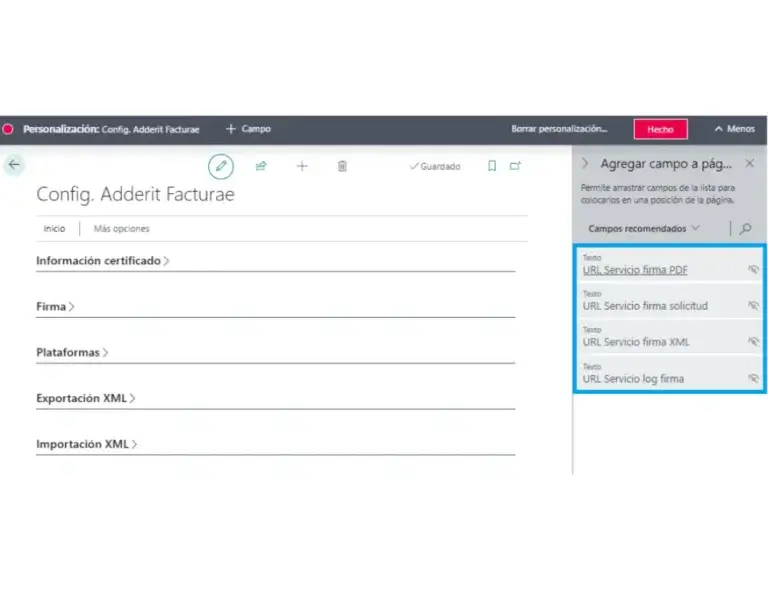768x590 pixels.
Task: Click the plus icon to create new
Action: [x=302, y=166]
